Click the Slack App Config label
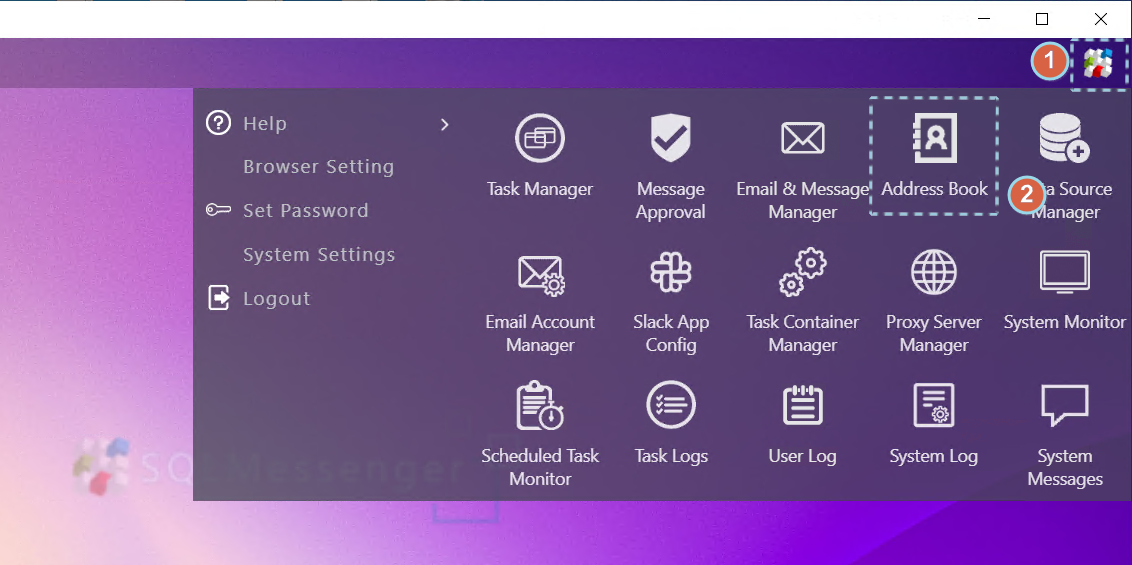 click(671, 333)
